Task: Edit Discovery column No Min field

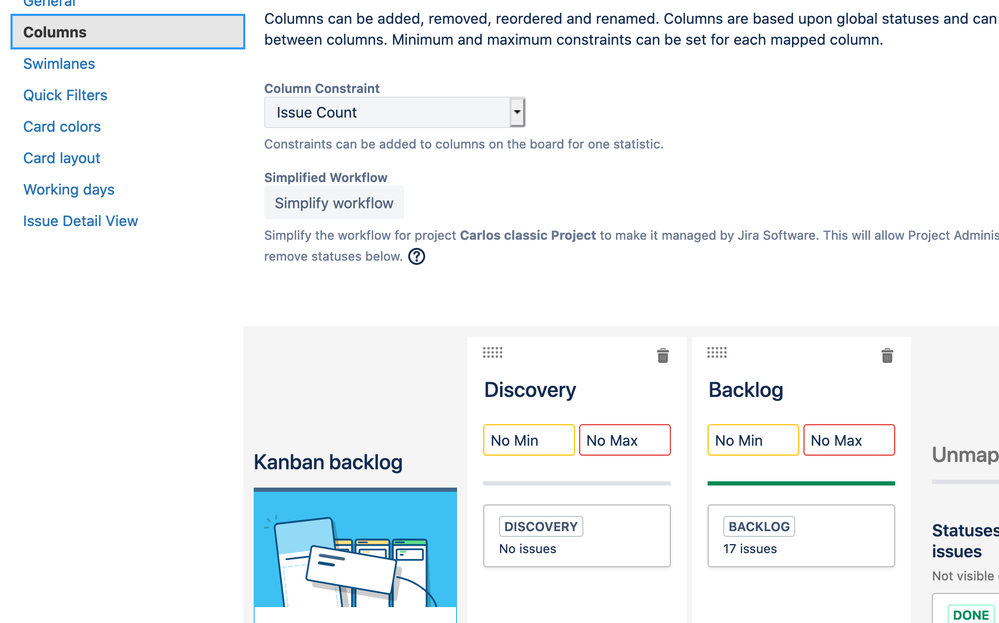Action: point(529,440)
